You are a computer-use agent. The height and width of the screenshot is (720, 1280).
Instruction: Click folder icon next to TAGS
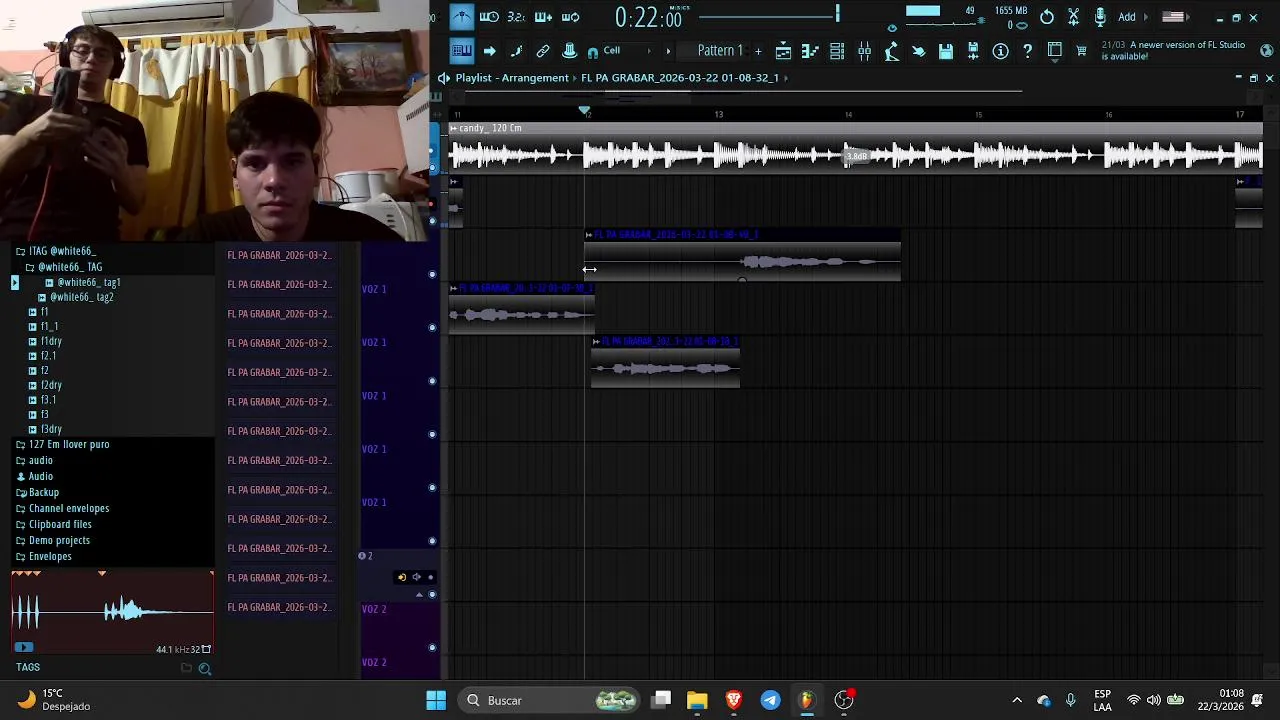[186, 668]
